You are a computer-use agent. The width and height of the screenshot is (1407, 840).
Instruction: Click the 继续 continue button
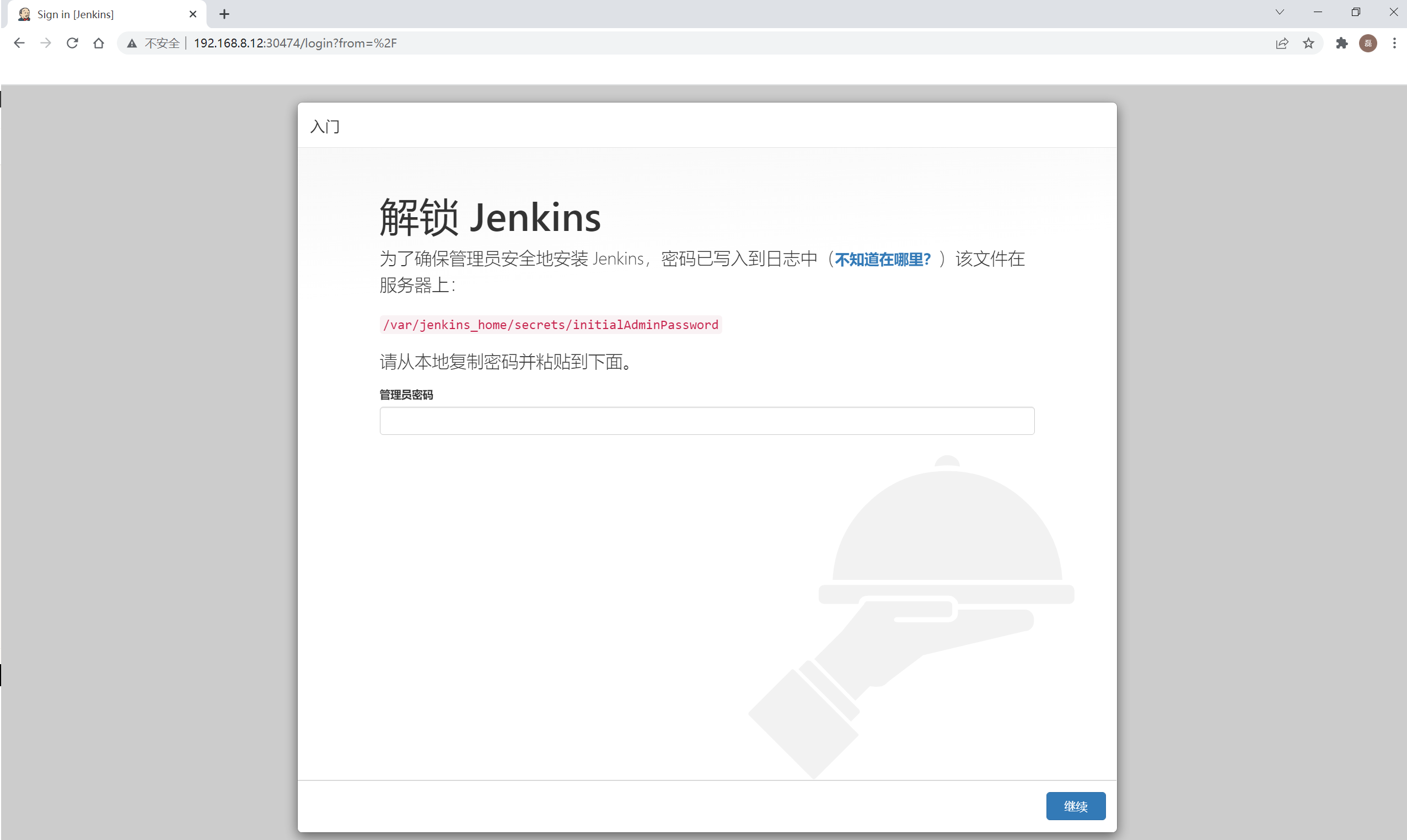1075,805
